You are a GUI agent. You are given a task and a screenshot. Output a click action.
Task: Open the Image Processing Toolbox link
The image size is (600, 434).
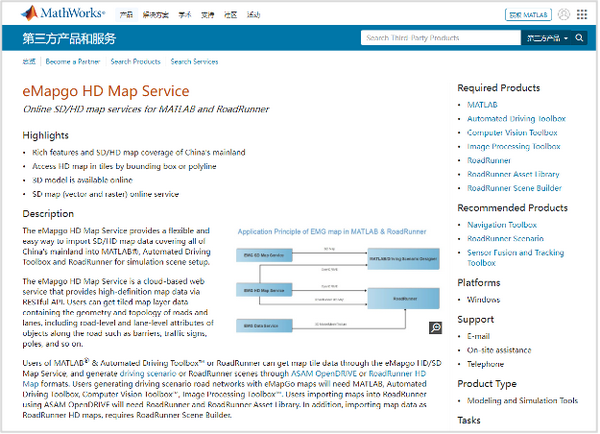pos(515,147)
